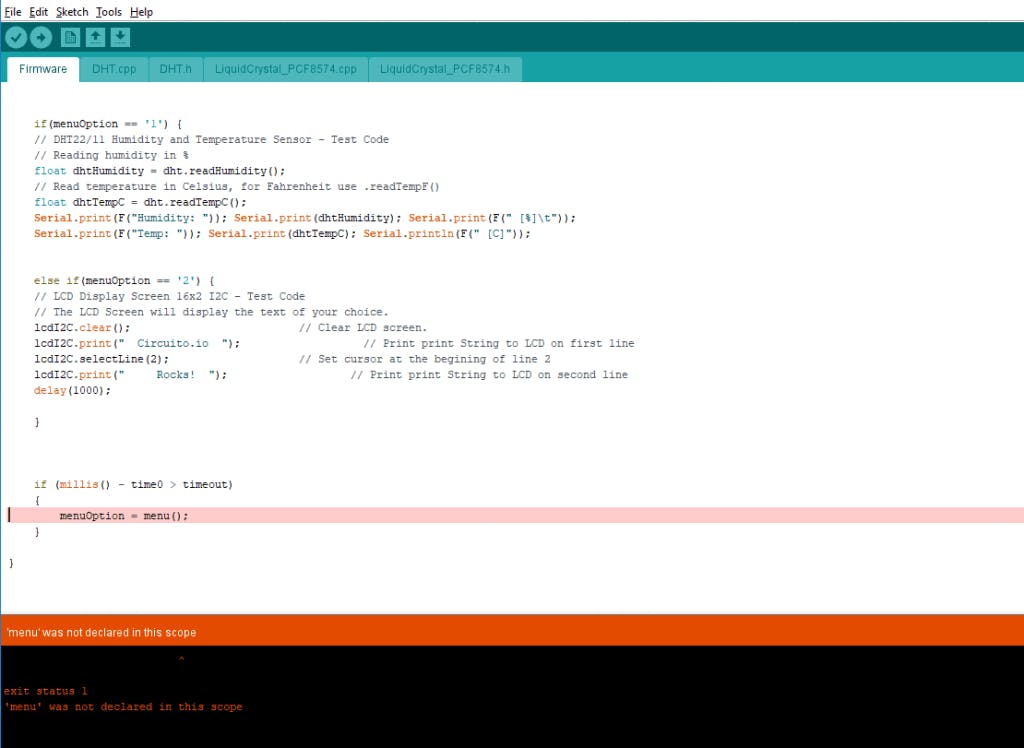
Task: Select the DHT.h tab
Action: 175,69
